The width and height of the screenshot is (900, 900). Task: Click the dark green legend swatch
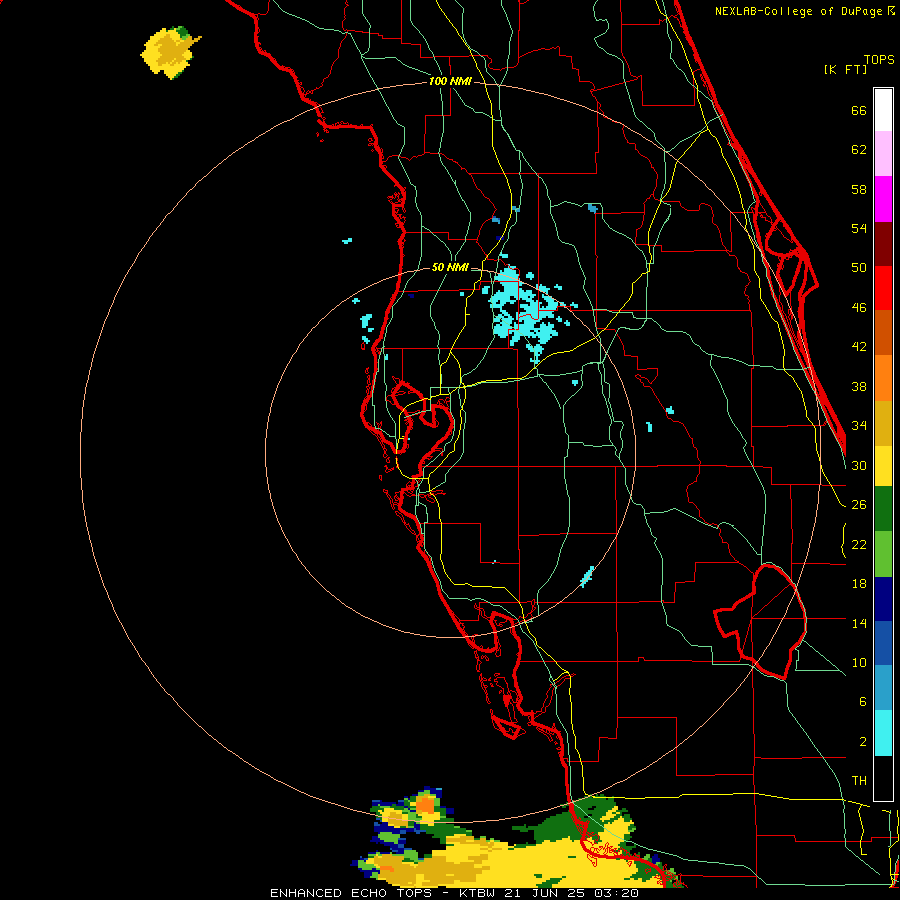(883, 509)
